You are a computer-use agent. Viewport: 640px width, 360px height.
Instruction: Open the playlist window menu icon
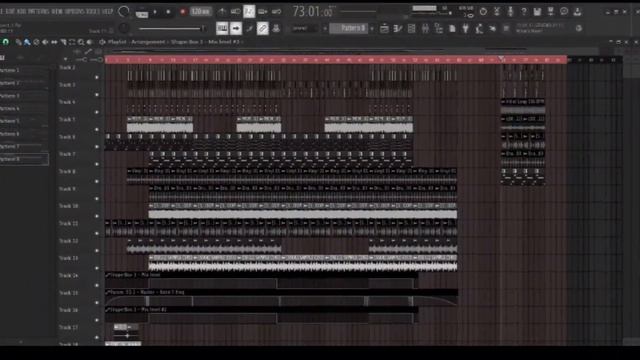[x=102, y=42]
